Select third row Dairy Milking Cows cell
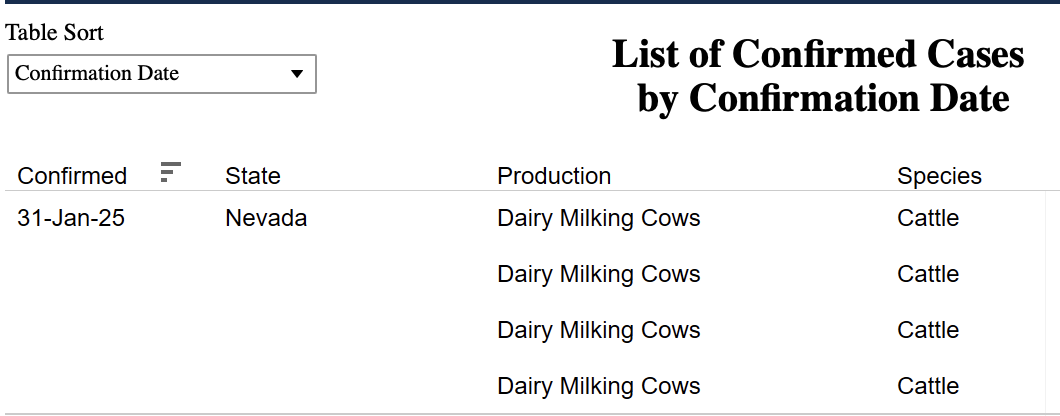This screenshot has height=416, width=1060. click(598, 330)
